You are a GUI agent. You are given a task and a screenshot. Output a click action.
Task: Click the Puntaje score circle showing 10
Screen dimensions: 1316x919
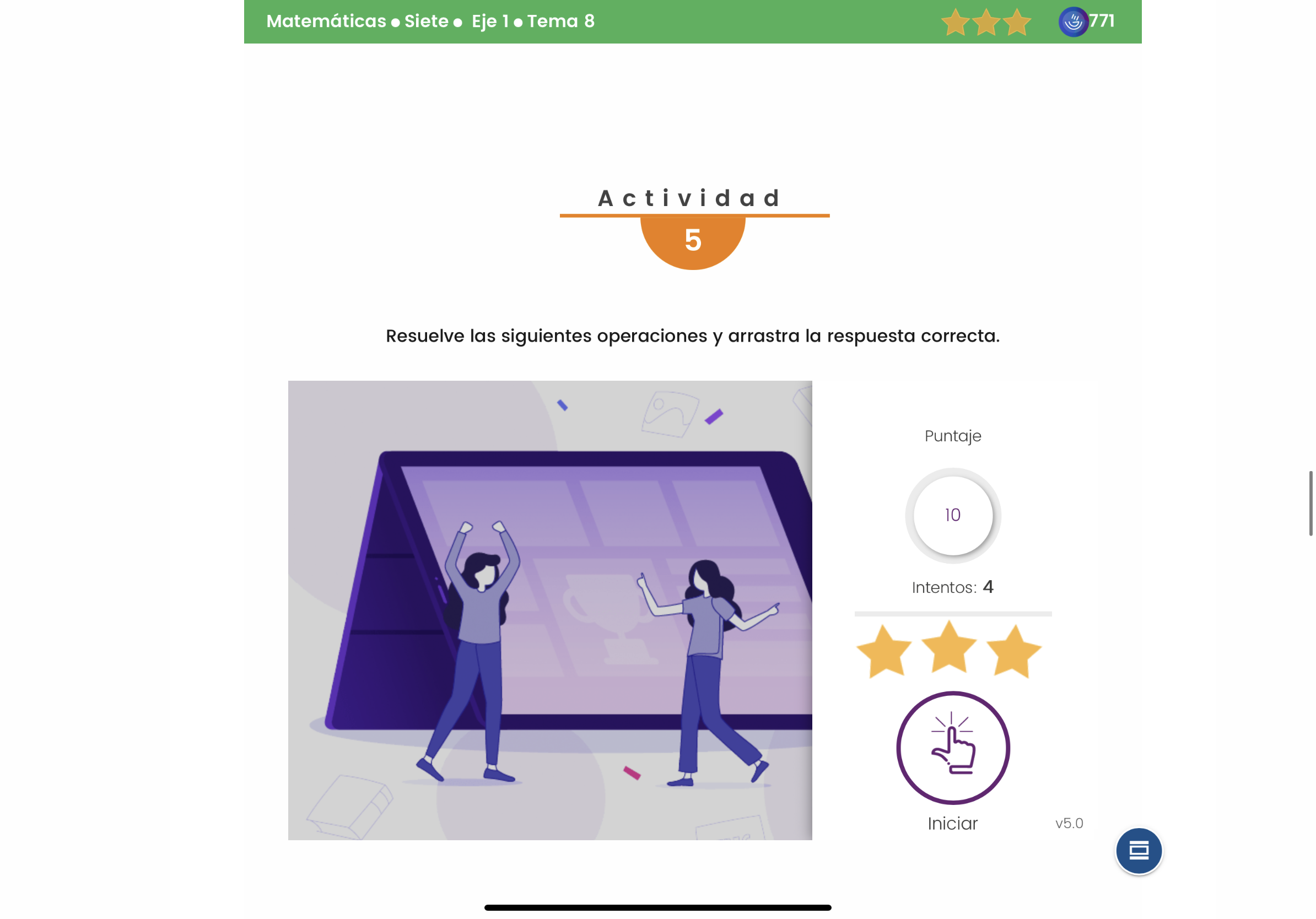[953, 516]
